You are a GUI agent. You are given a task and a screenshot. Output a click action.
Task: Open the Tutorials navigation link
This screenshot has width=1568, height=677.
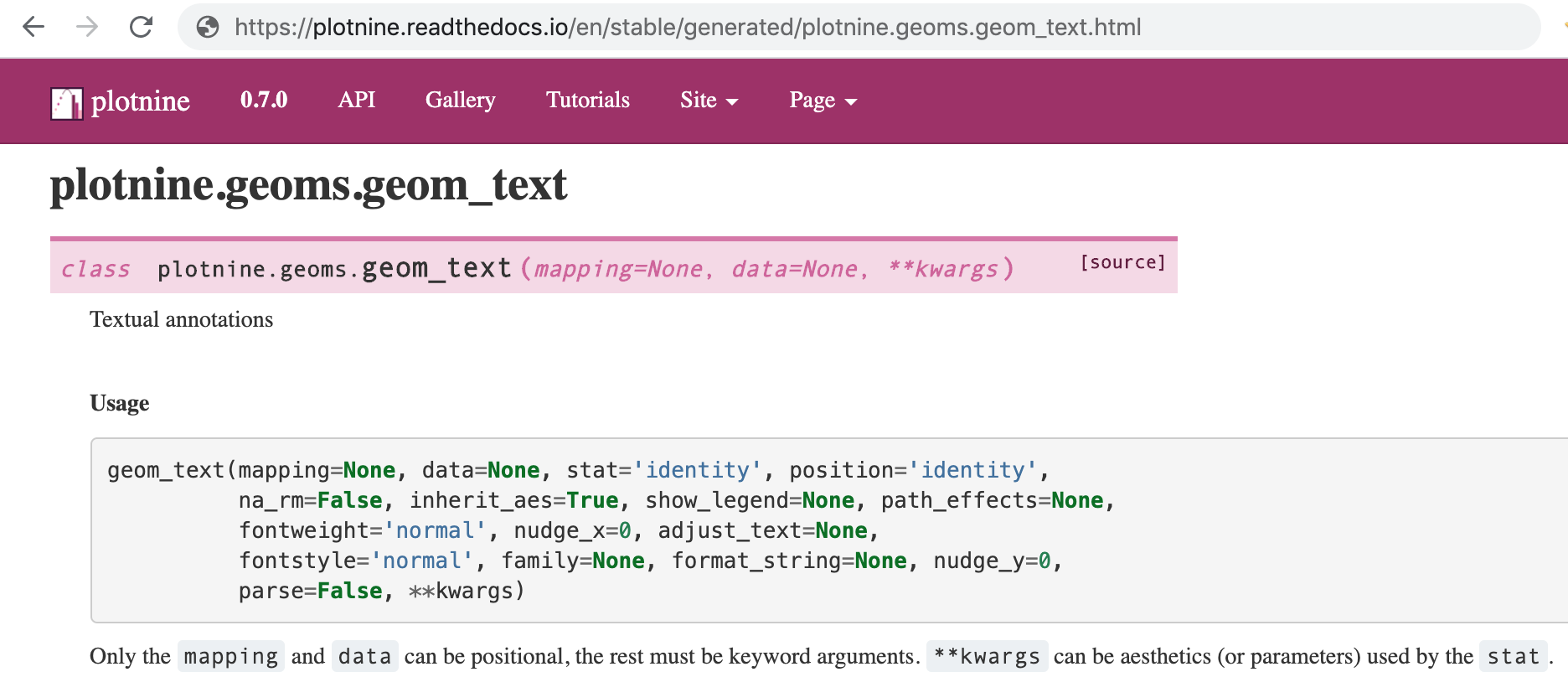(587, 101)
